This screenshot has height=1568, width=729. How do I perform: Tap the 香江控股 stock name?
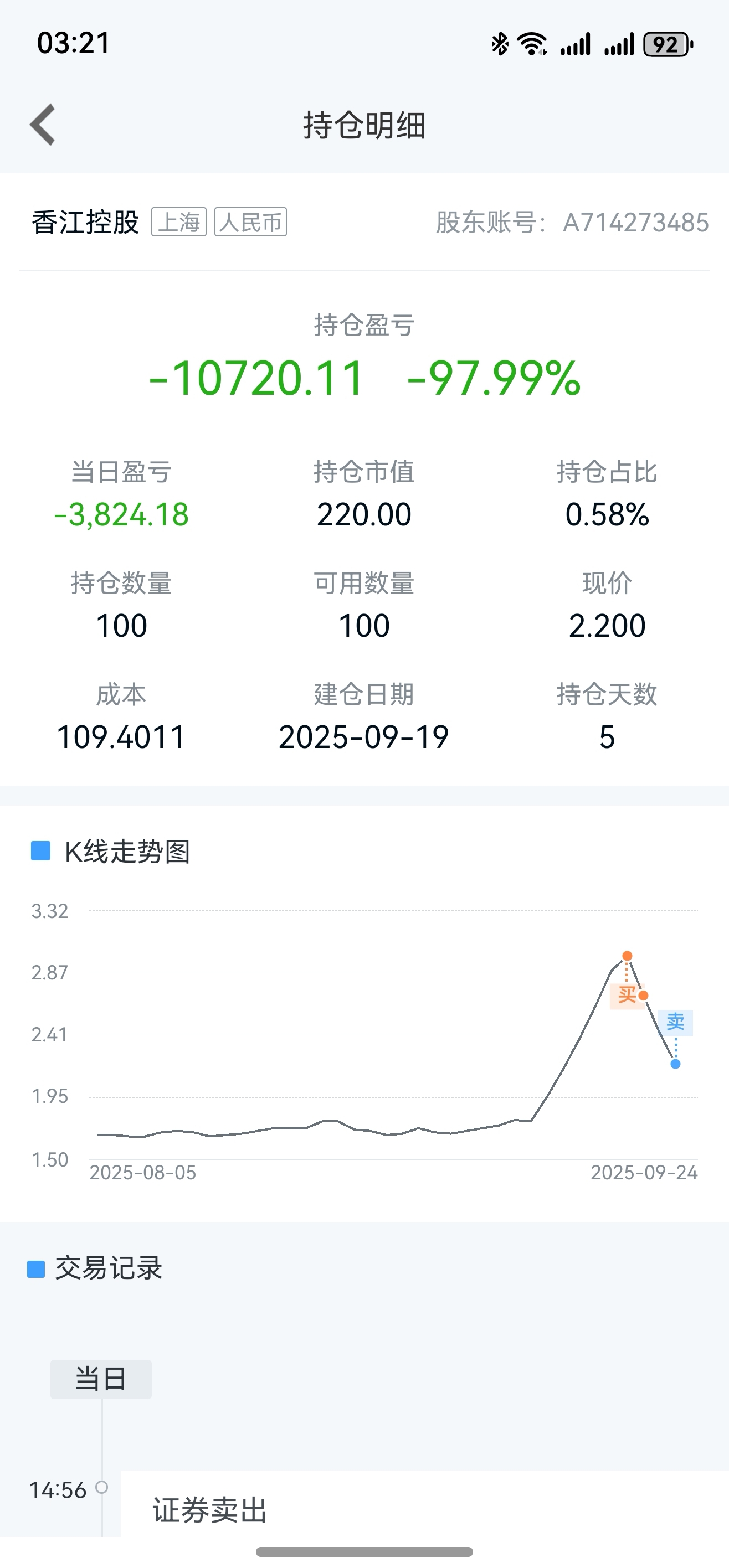(86, 222)
